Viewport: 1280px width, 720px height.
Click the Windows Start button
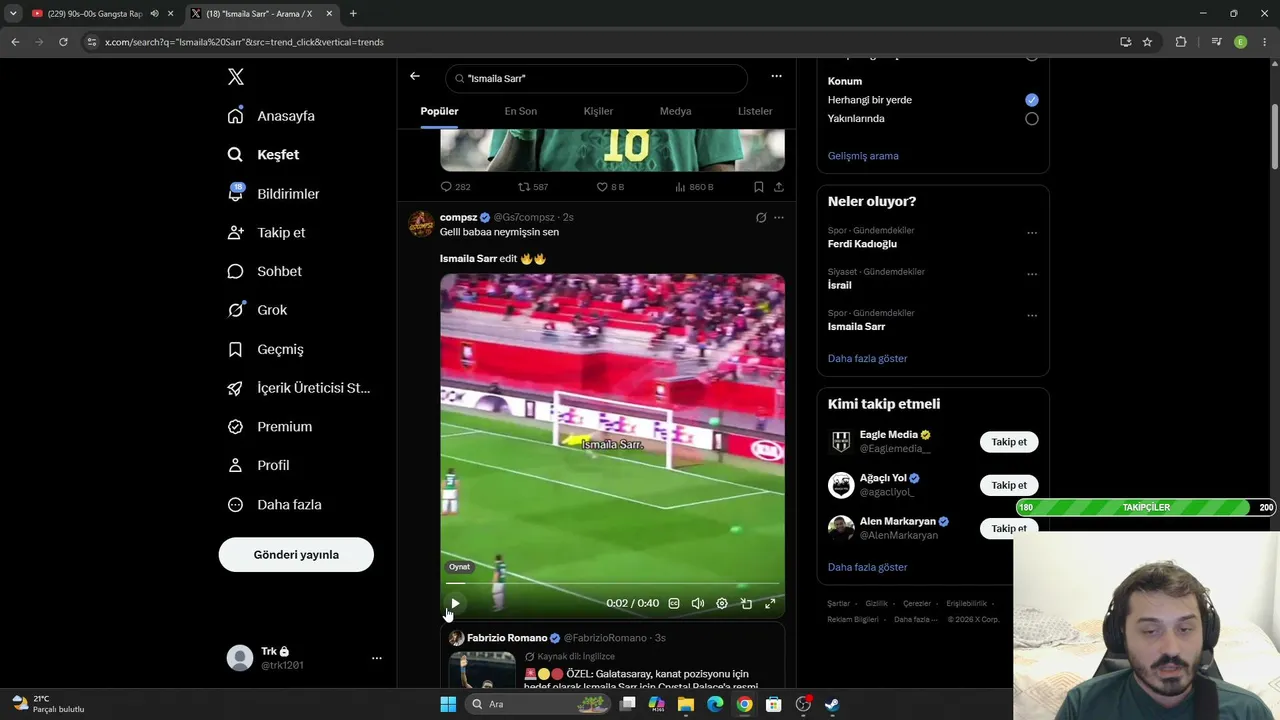[448, 704]
